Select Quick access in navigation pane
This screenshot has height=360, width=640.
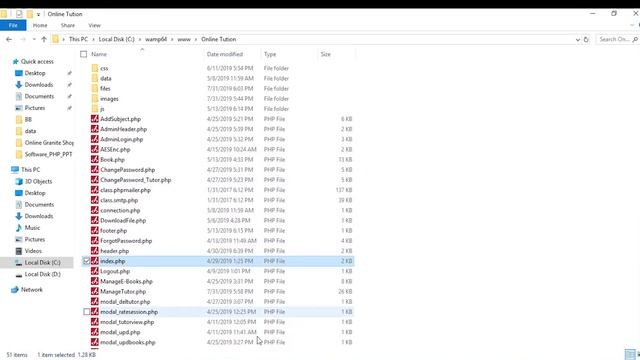(37, 61)
